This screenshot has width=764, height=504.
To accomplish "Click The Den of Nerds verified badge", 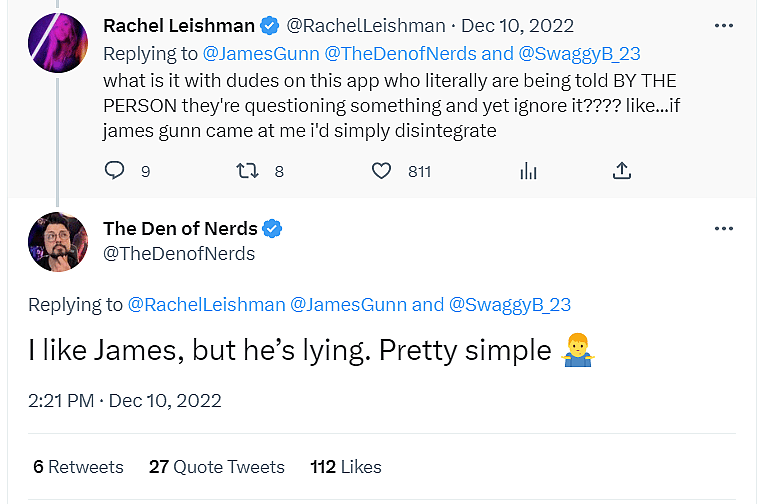I will pyautogui.click(x=272, y=229).
